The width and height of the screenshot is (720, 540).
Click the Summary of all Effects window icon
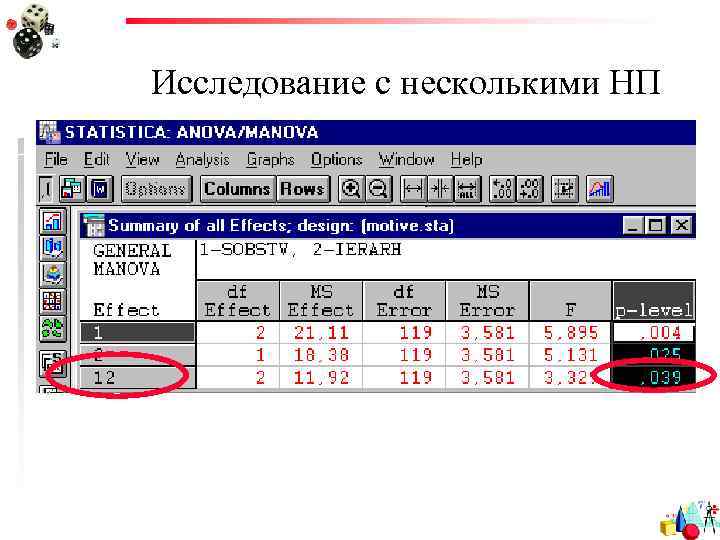94,225
